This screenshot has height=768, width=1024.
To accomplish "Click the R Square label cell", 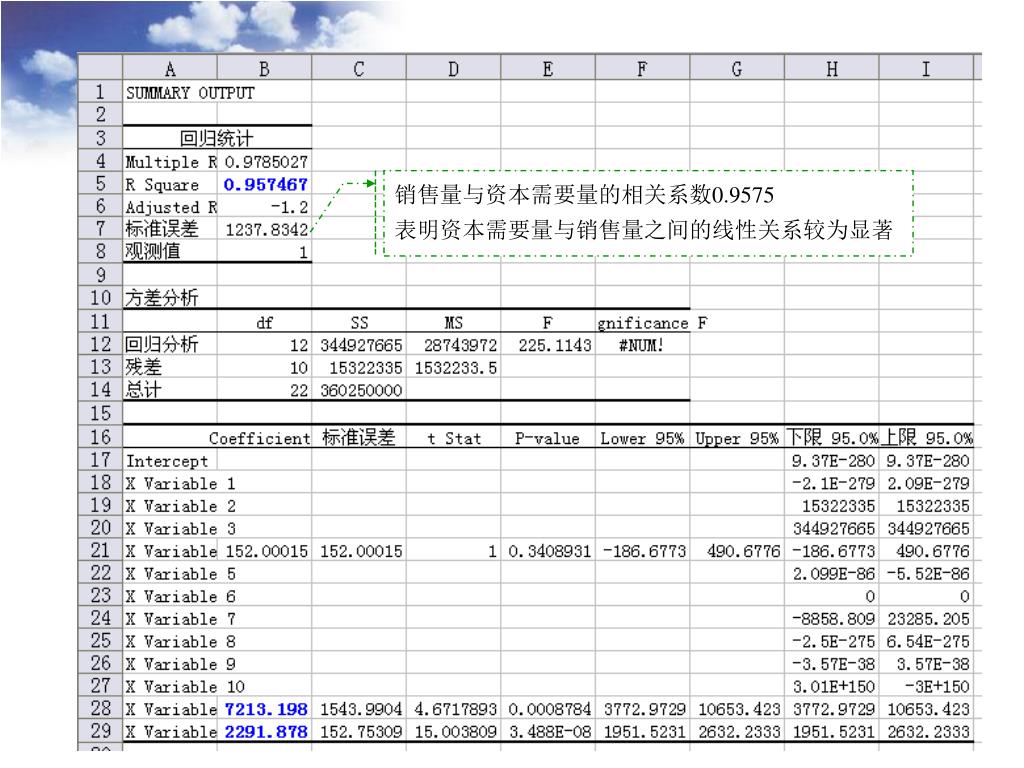I will (x=170, y=184).
